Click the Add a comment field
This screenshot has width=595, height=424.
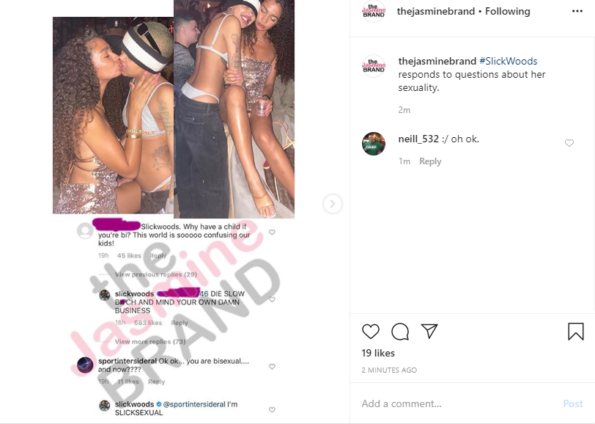(459, 404)
